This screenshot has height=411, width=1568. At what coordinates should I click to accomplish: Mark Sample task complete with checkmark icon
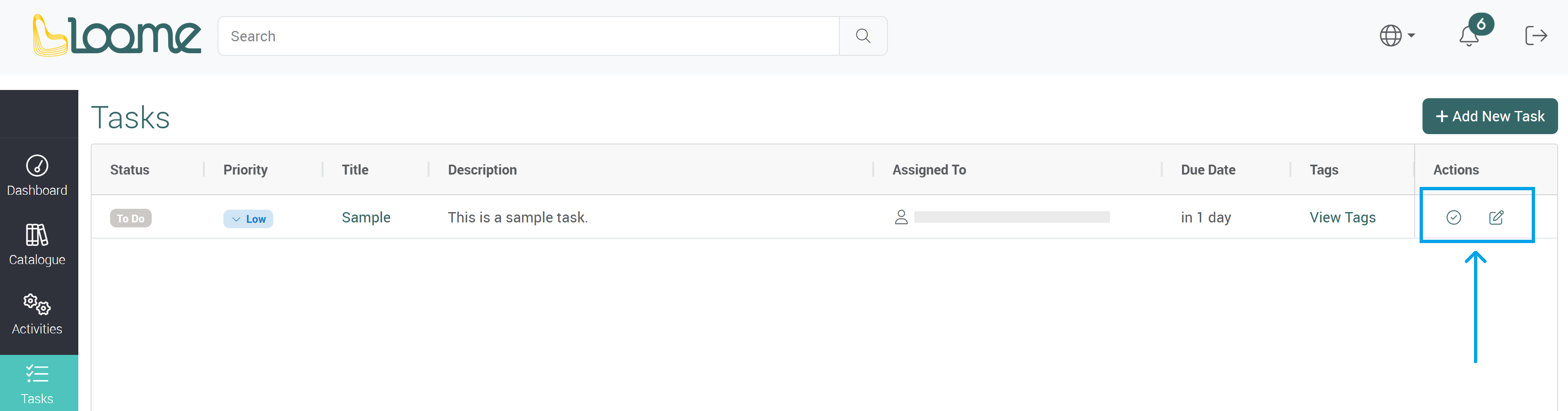pos(1453,218)
